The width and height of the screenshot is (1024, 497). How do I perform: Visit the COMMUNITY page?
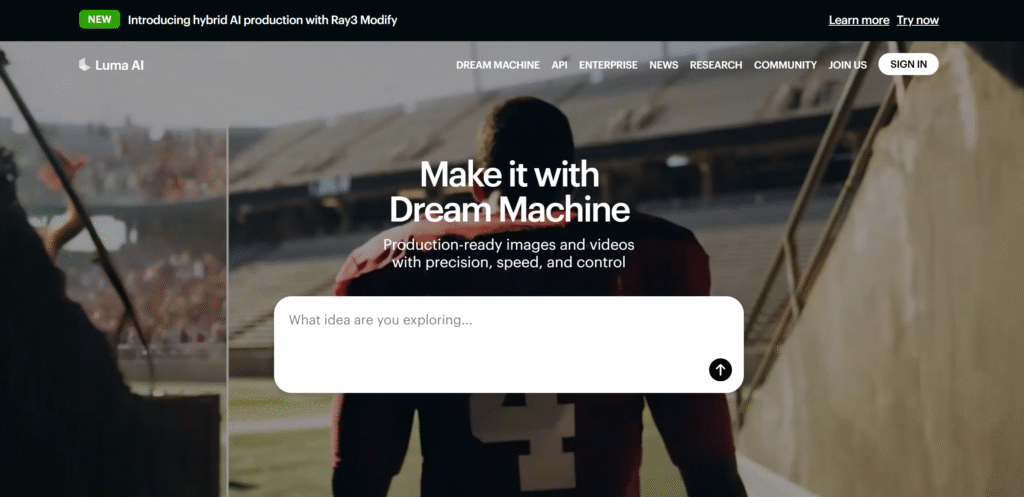coord(785,65)
